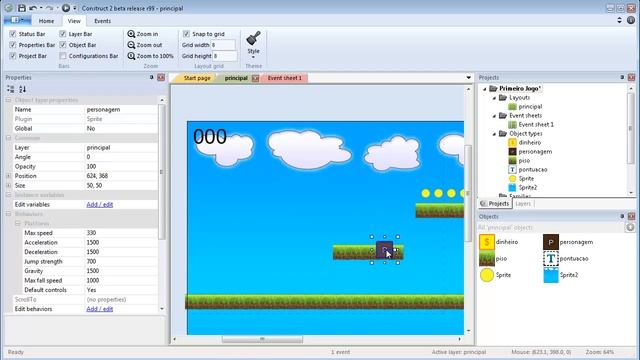Click the pontuacao text object icon

pos(551,259)
